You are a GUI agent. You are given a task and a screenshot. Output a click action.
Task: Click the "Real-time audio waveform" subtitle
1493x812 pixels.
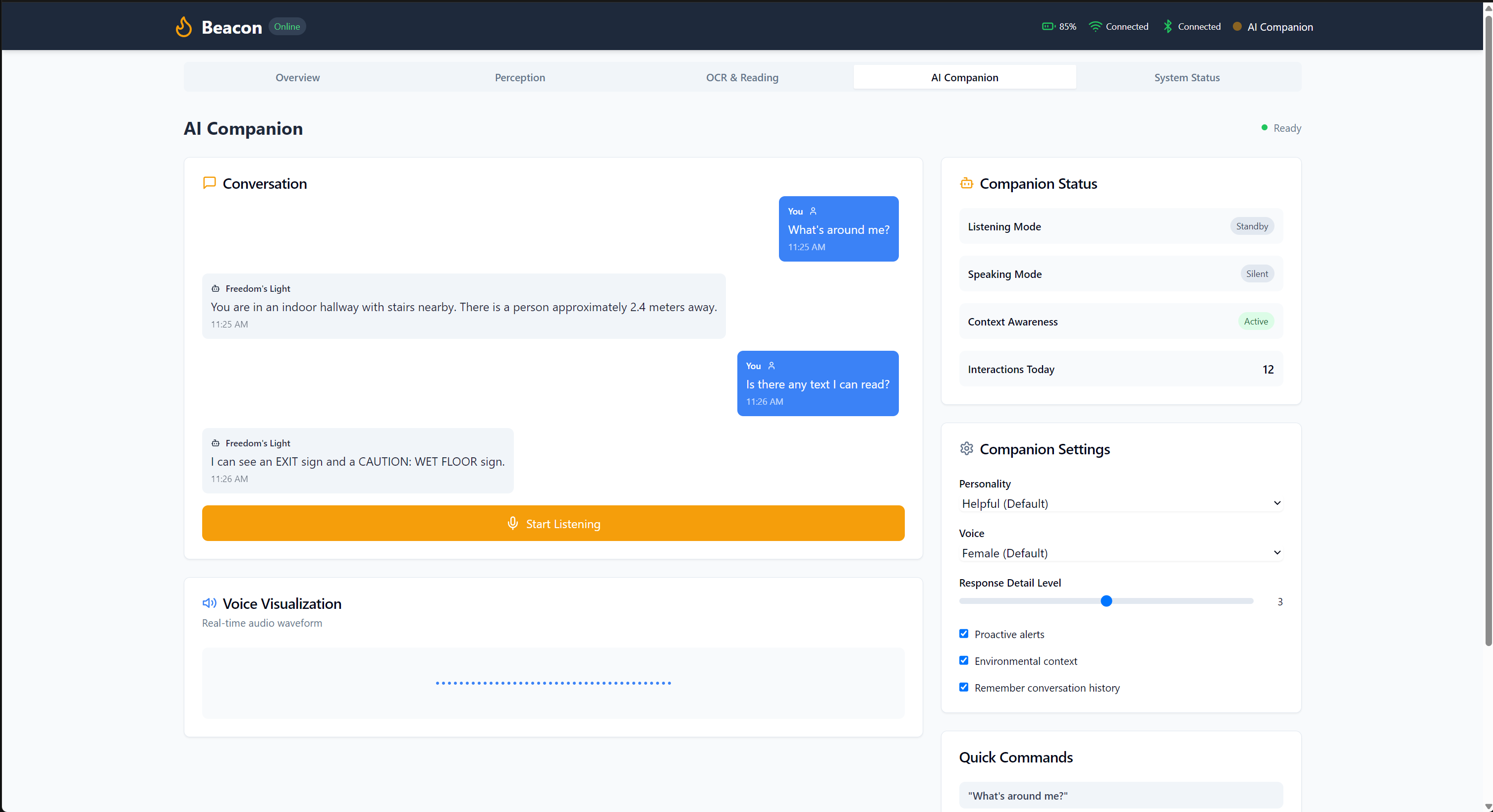pyautogui.click(x=262, y=622)
